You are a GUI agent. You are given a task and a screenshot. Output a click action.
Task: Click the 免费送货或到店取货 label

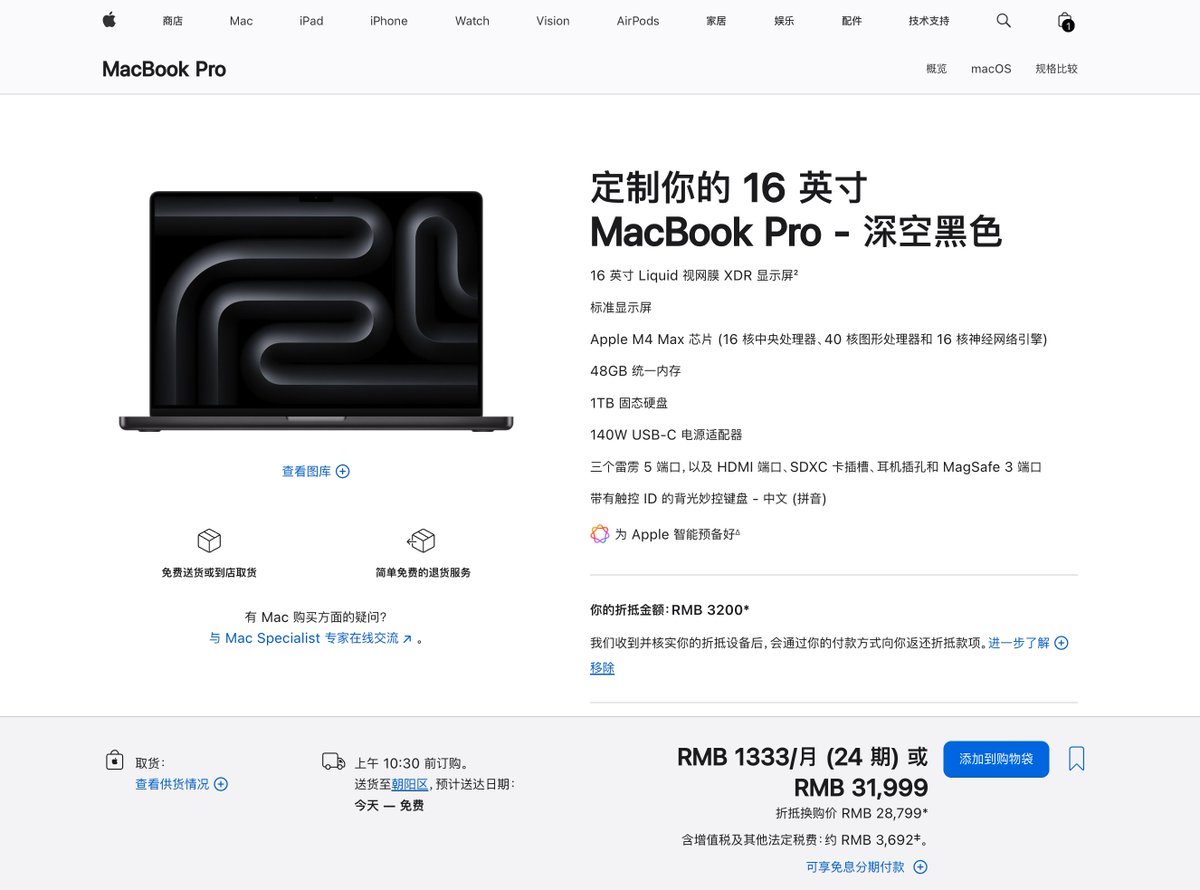click(209, 573)
